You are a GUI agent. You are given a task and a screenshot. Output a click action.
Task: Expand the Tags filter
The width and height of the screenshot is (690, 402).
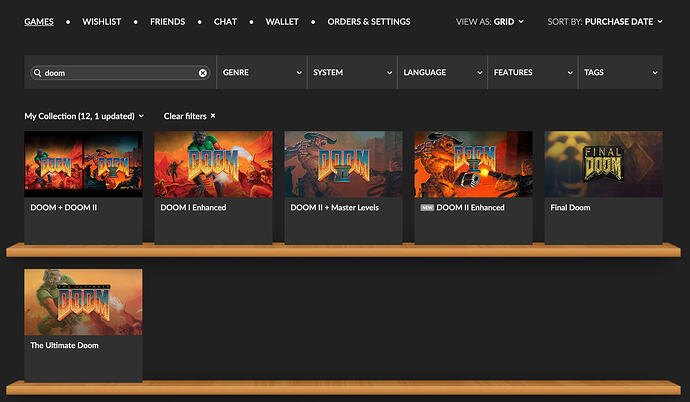[x=620, y=72]
